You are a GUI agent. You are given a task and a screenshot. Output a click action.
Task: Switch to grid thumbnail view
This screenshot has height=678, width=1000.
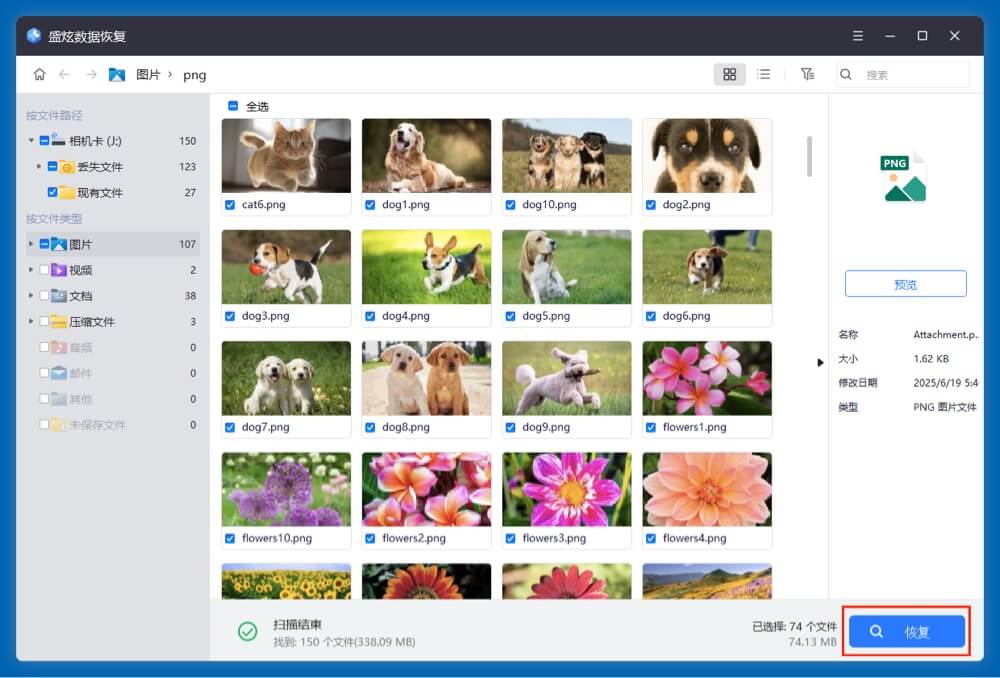click(729, 75)
